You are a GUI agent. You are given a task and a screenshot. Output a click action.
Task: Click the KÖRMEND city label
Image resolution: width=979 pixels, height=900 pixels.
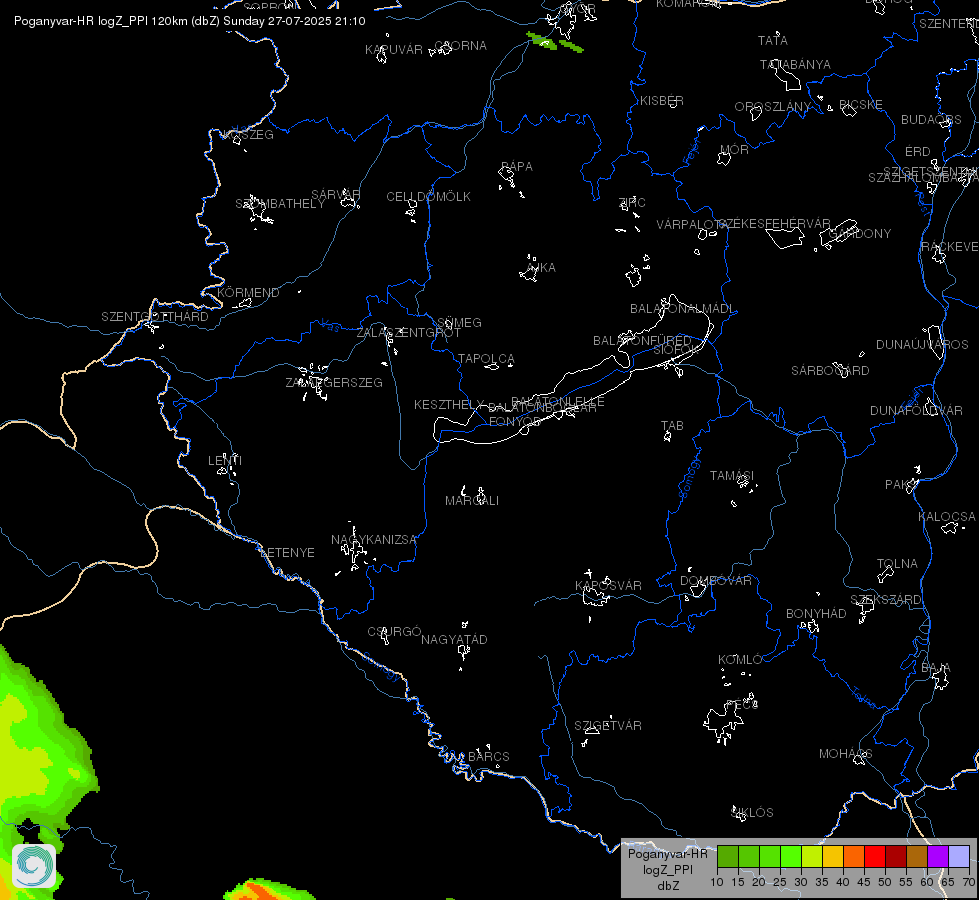248,292
